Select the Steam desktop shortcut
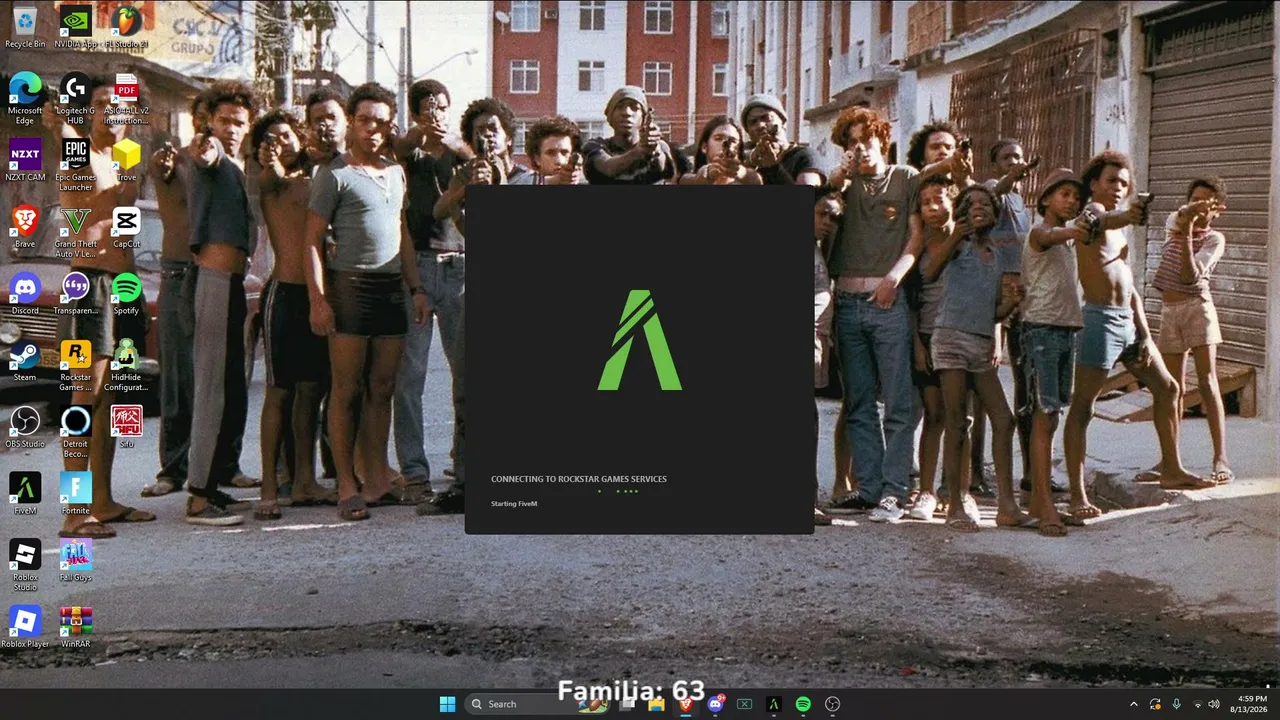The image size is (1280, 720). pos(25,361)
